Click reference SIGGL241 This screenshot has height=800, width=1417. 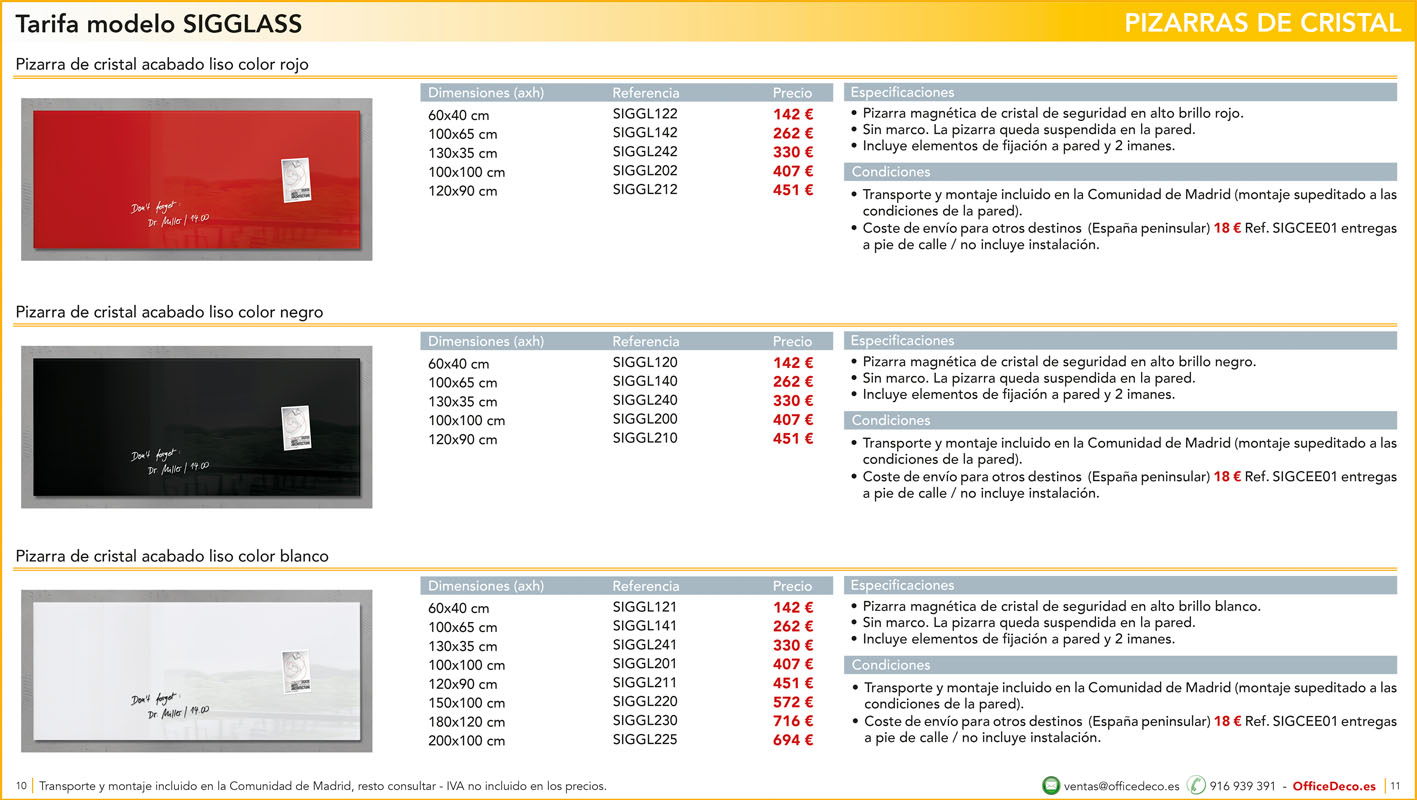pos(645,645)
